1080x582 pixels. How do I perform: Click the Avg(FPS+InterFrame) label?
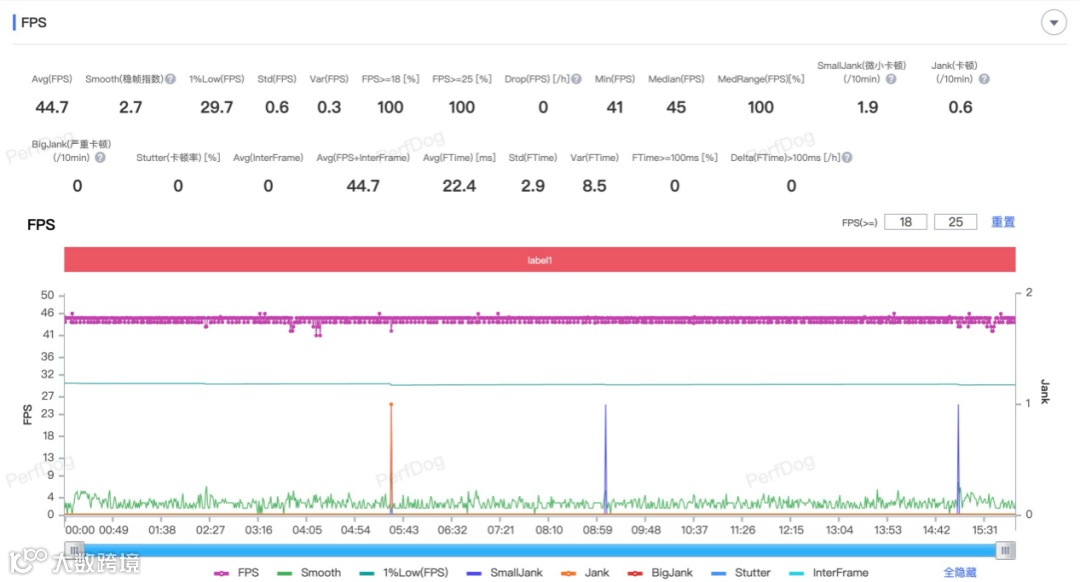[x=363, y=158]
